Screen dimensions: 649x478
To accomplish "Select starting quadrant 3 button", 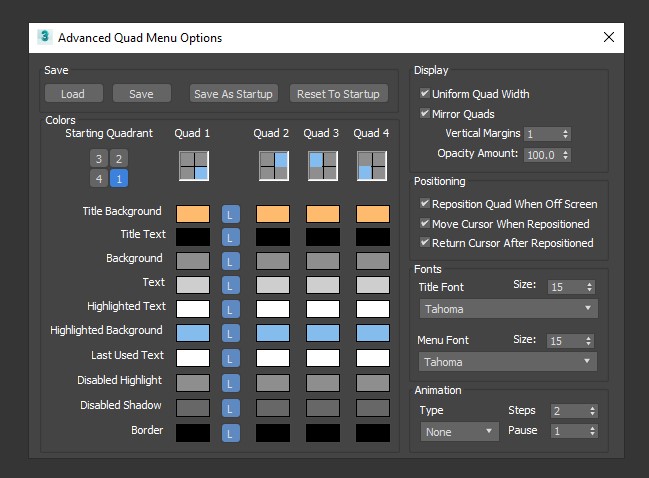I will (98, 159).
